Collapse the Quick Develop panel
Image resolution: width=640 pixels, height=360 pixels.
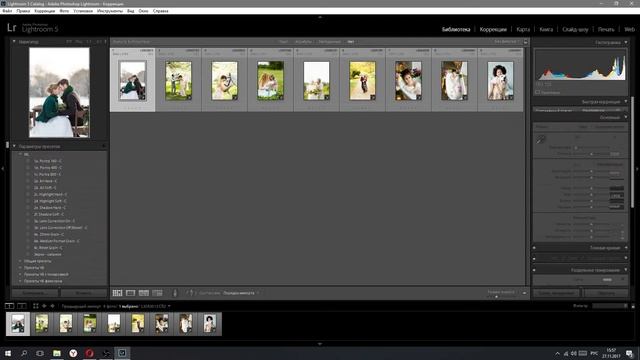pos(626,102)
